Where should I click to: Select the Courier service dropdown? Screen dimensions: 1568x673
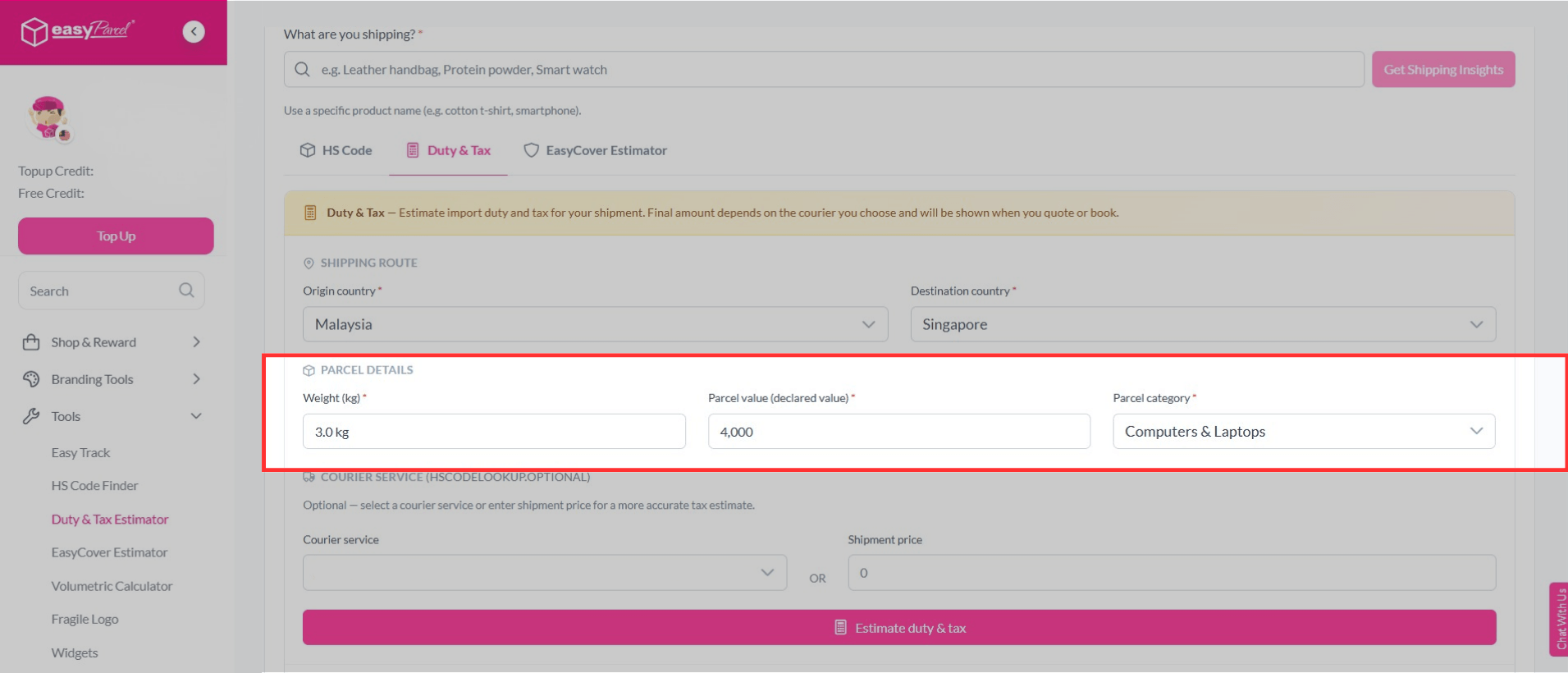[x=544, y=573]
